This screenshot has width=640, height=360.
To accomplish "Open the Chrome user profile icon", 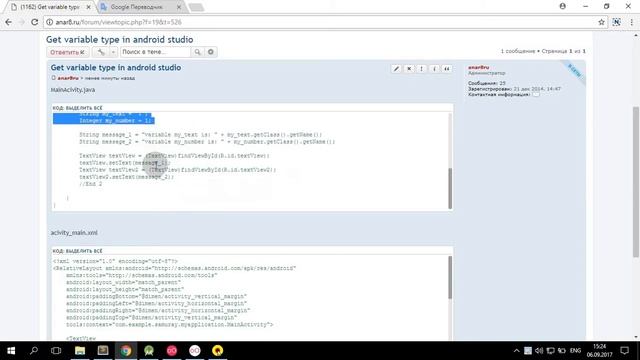I will click(x=562, y=6).
